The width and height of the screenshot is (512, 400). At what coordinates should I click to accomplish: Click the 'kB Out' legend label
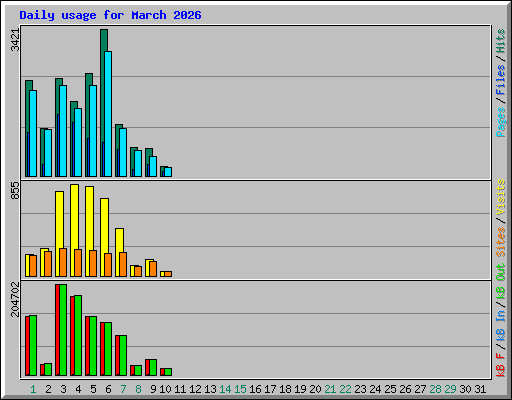(501, 281)
